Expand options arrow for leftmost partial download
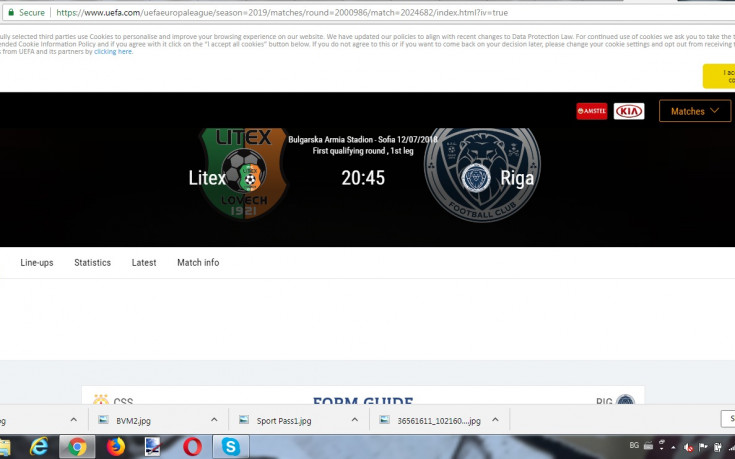This screenshot has width=735, height=459. (x=74, y=420)
